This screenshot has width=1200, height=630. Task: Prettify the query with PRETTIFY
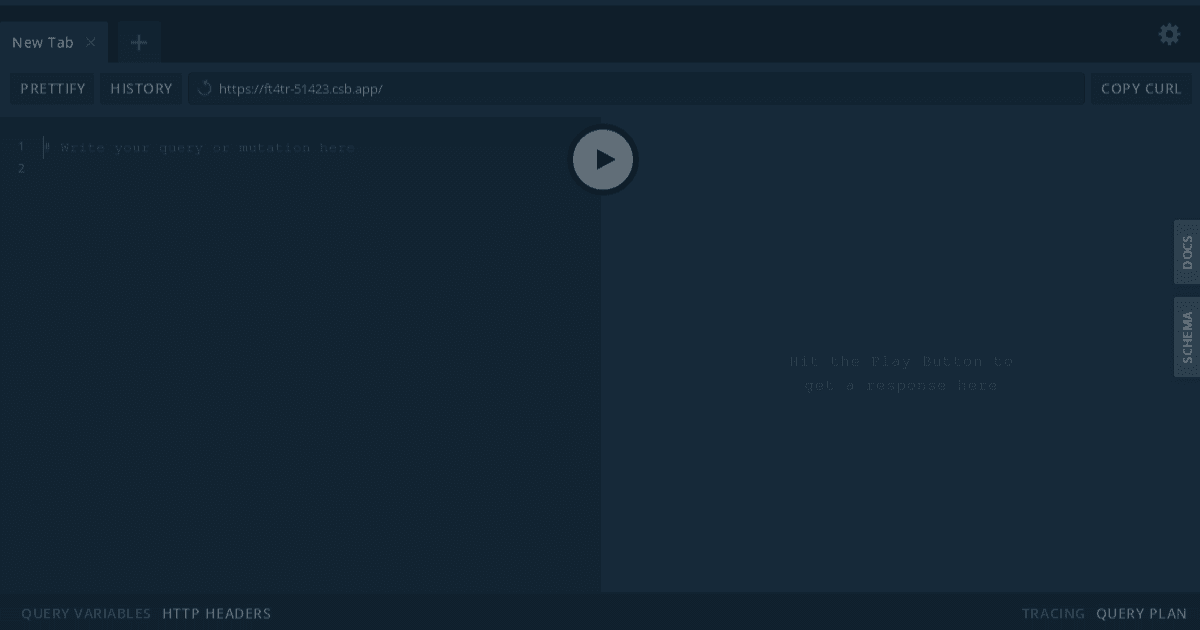click(x=51, y=88)
